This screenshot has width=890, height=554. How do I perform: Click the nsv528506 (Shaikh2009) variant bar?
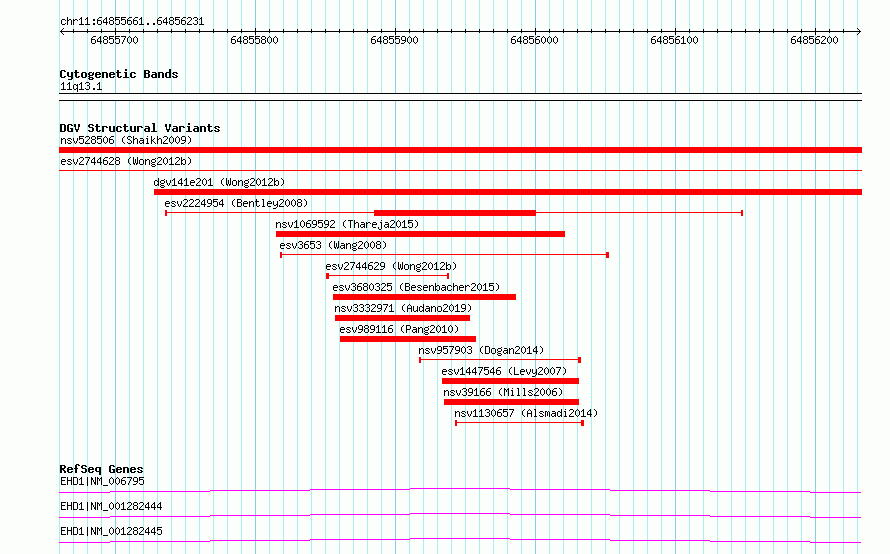click(460, 150)
